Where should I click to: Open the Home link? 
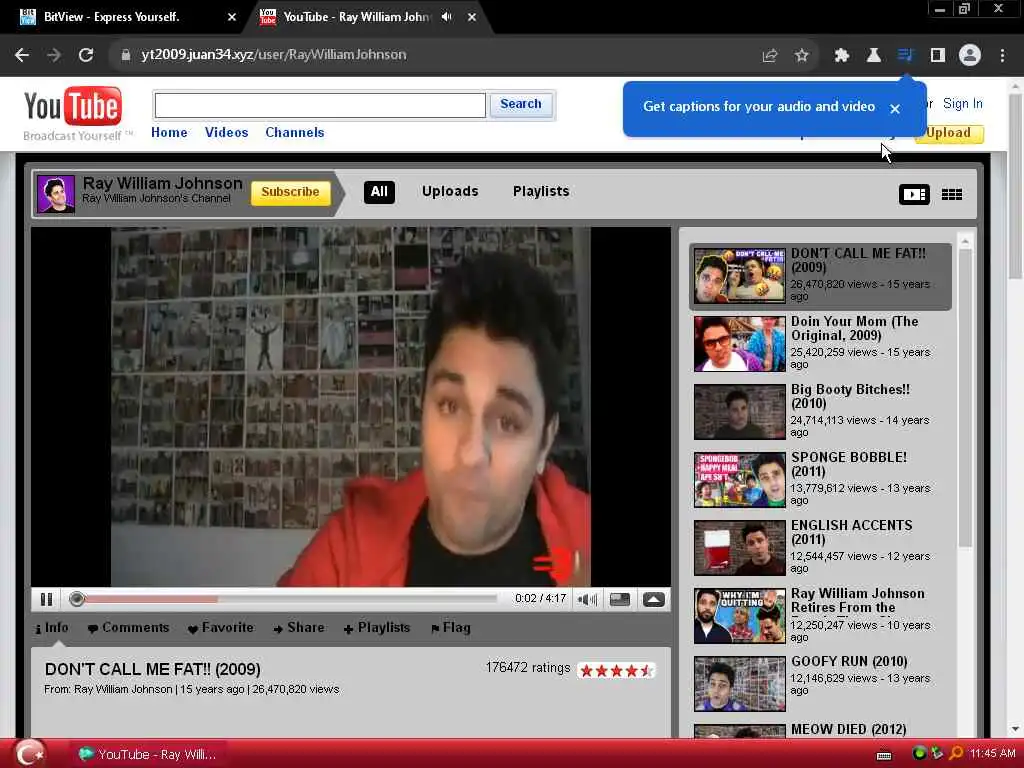169,133
